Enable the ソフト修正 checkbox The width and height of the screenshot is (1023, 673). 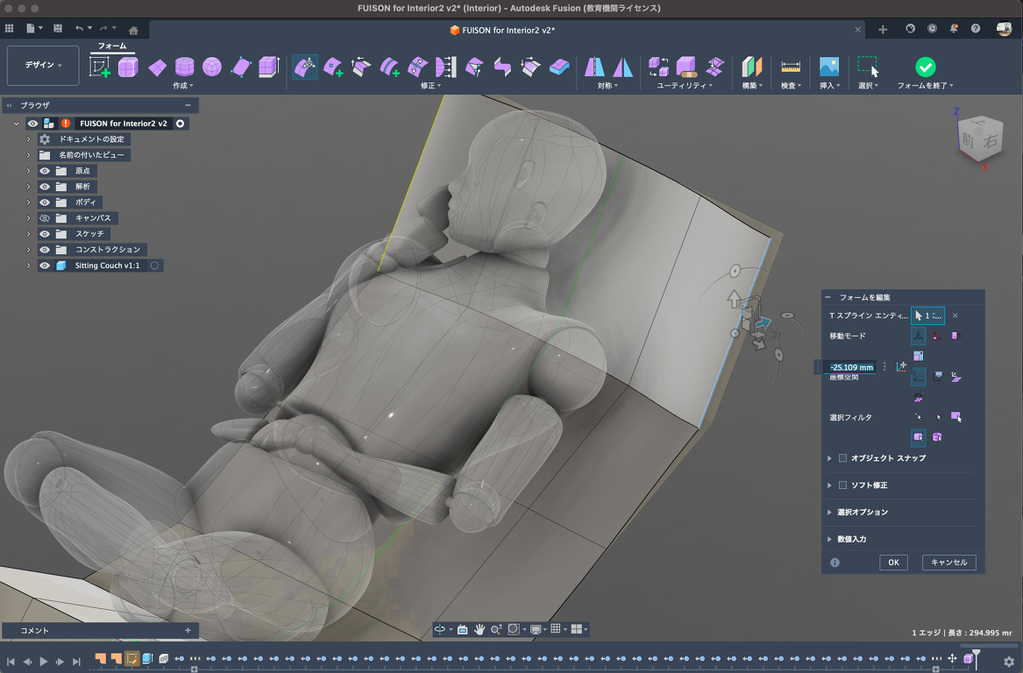(x=843, y=485)
